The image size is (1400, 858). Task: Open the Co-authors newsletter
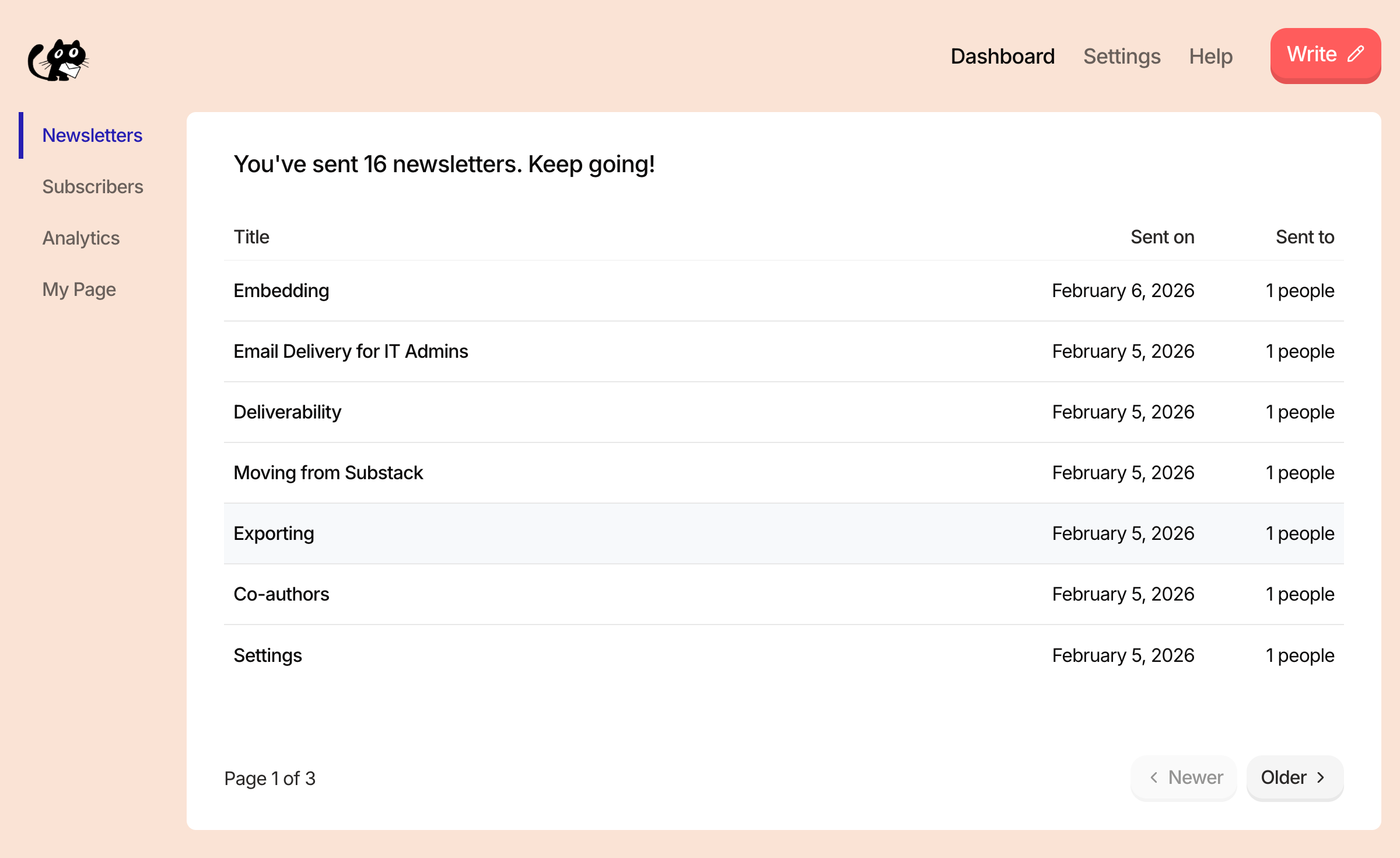(281, 594)
